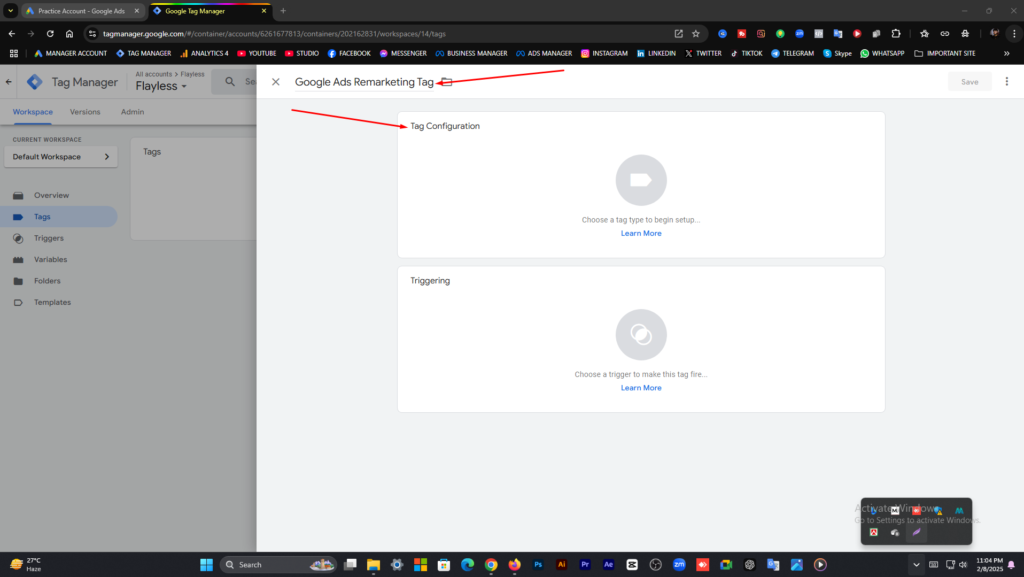The image size is (1024, 577).
Task: Click the address bar URL
Action: [x=274, y=33]
